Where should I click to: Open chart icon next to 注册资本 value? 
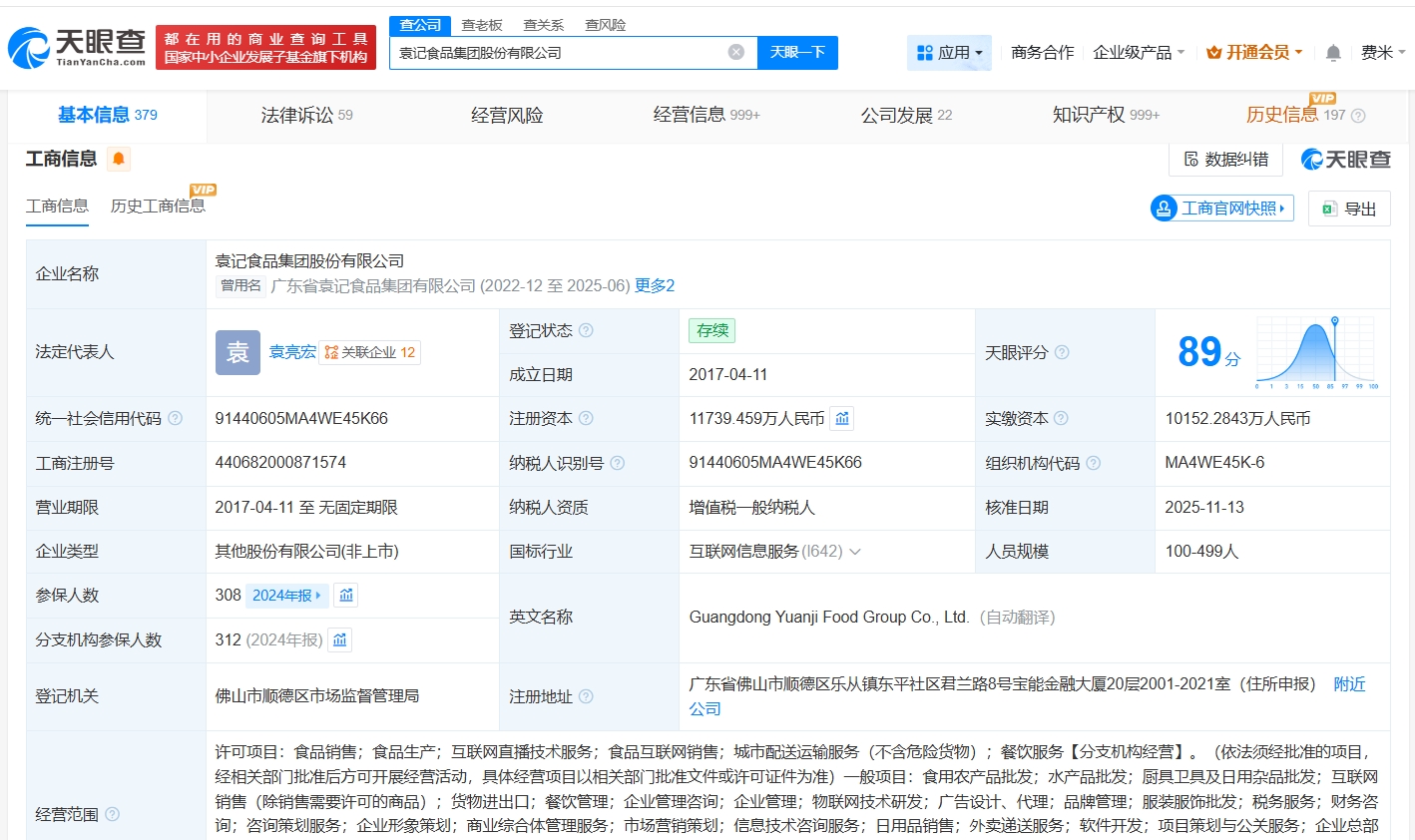click(842, 419)
